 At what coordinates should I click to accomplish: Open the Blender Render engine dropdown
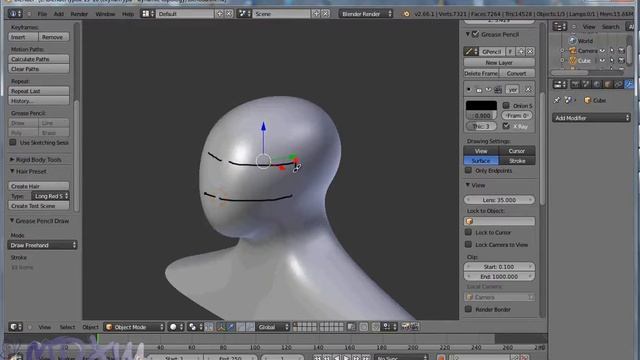pos(366,13)
